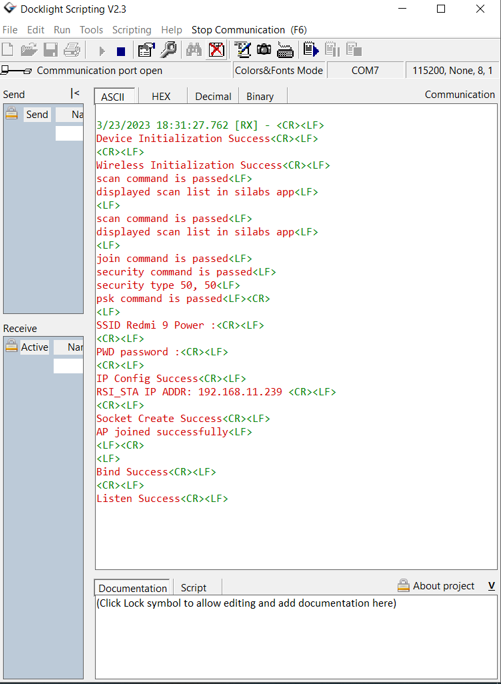Click the Run Script icon

tap(311, 49)
